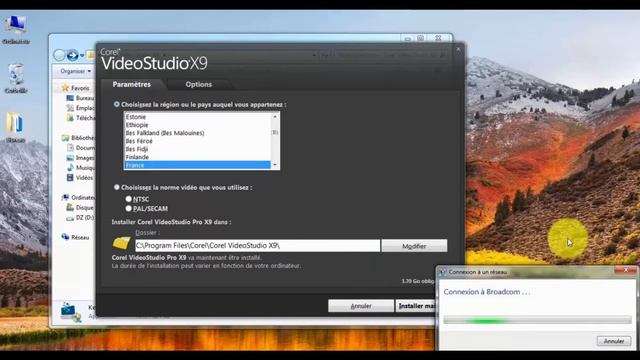Select France in the country list
Screen dimensions: 640x360
197,165
